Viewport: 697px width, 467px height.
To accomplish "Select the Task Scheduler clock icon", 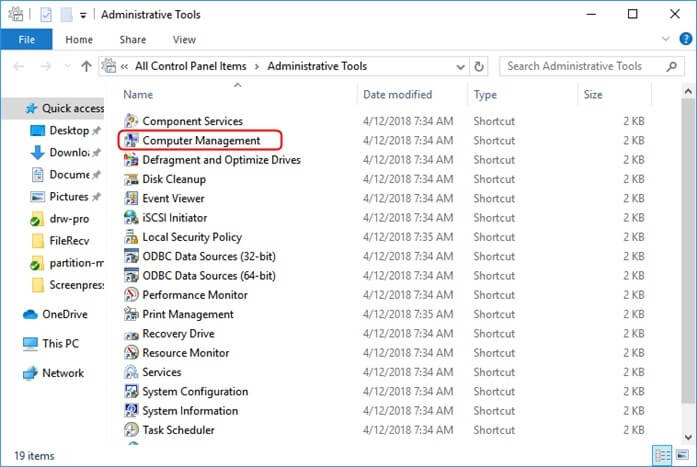I will 131,430.
